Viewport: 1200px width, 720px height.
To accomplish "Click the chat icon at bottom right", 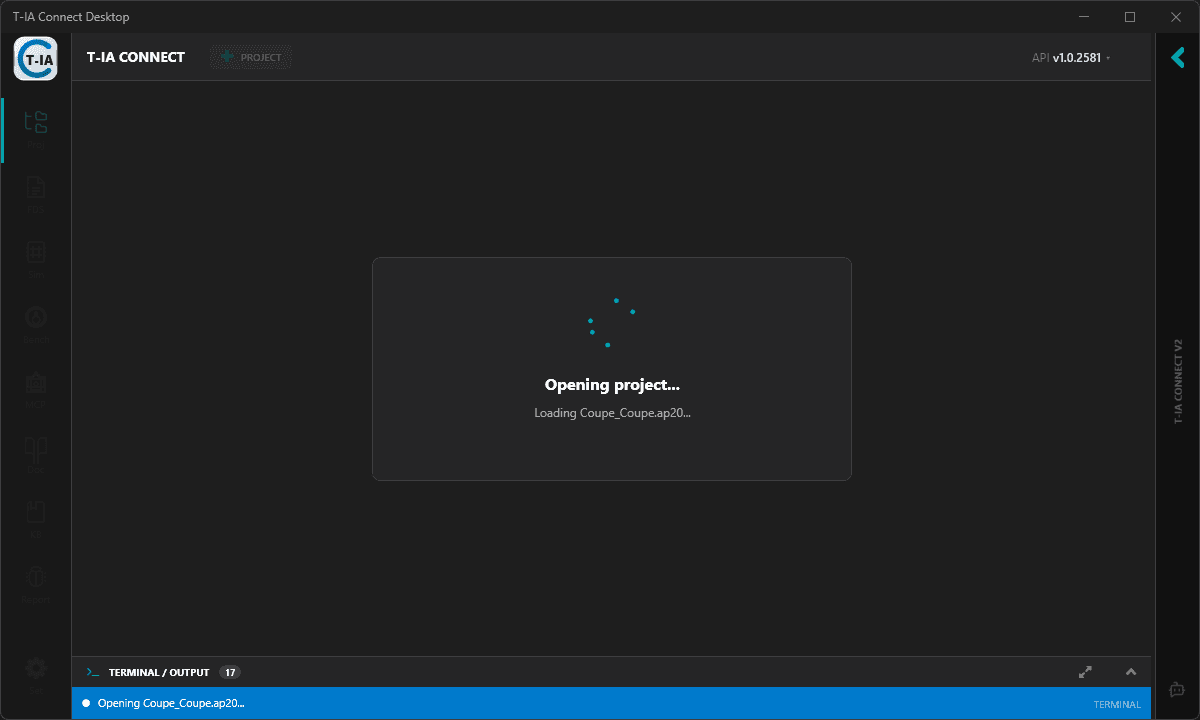I will (x=1176, y=689).
